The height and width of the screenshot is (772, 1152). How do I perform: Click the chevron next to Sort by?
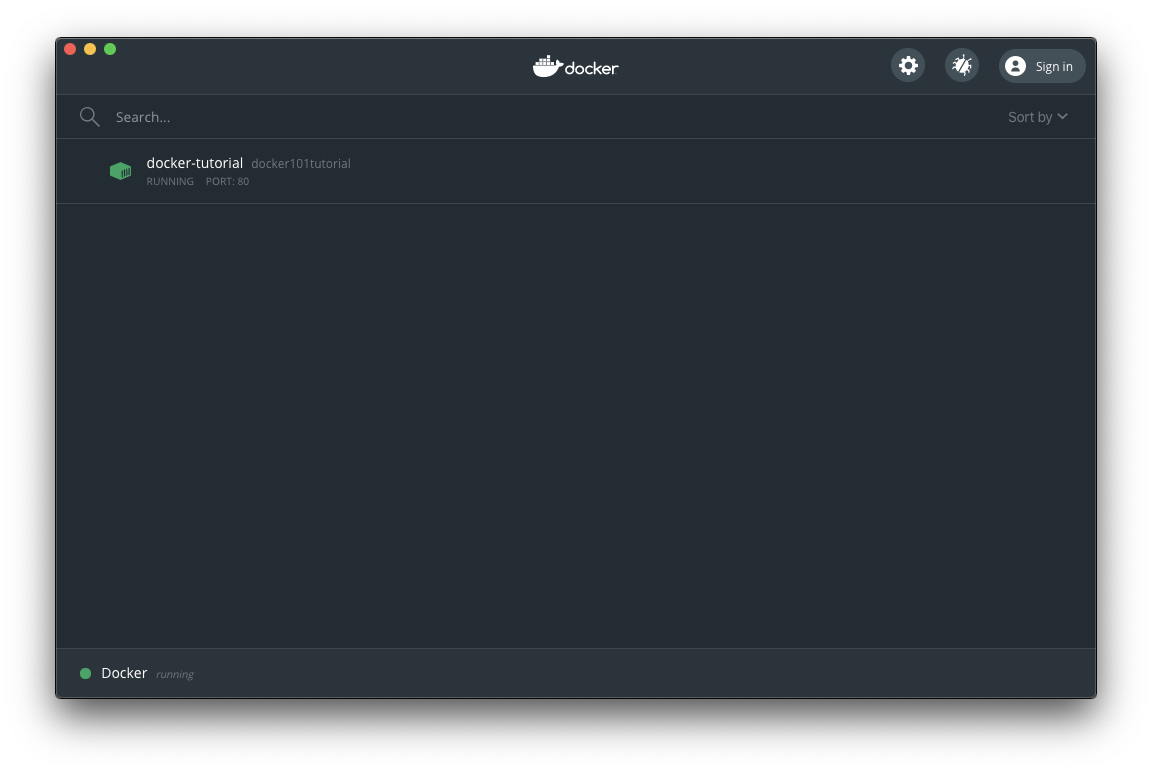click(1062, 117)
